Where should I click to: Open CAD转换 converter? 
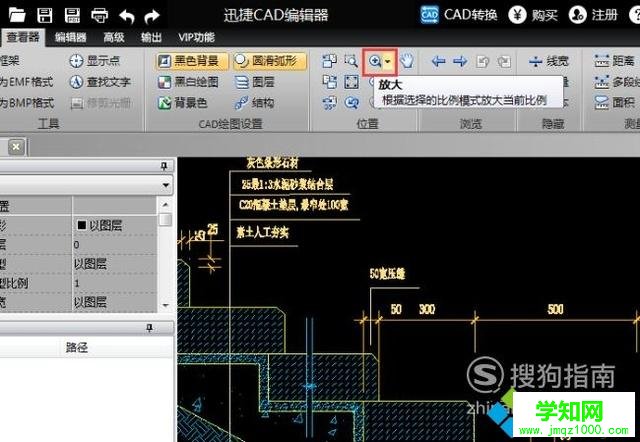point(459,15)
